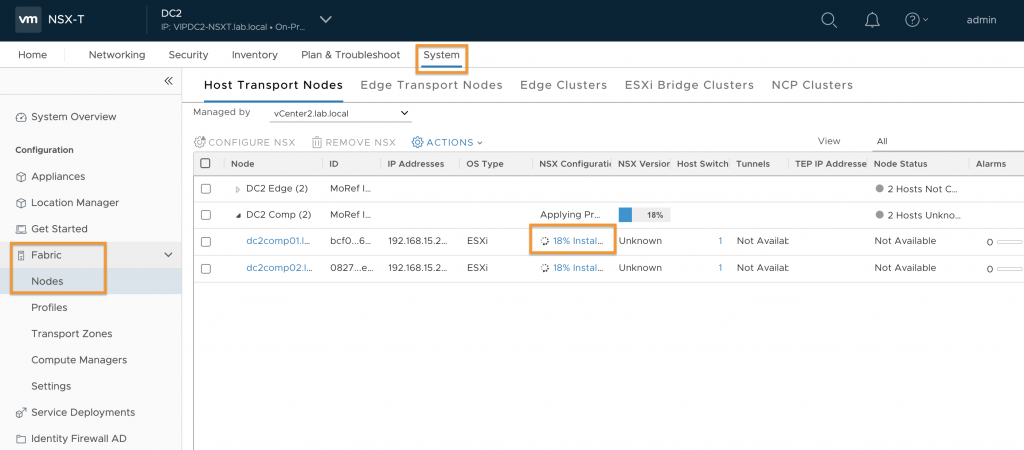Sort by the Node Status column header
Viewport: 1024px width, 450px height.
[x=901, y=164]
